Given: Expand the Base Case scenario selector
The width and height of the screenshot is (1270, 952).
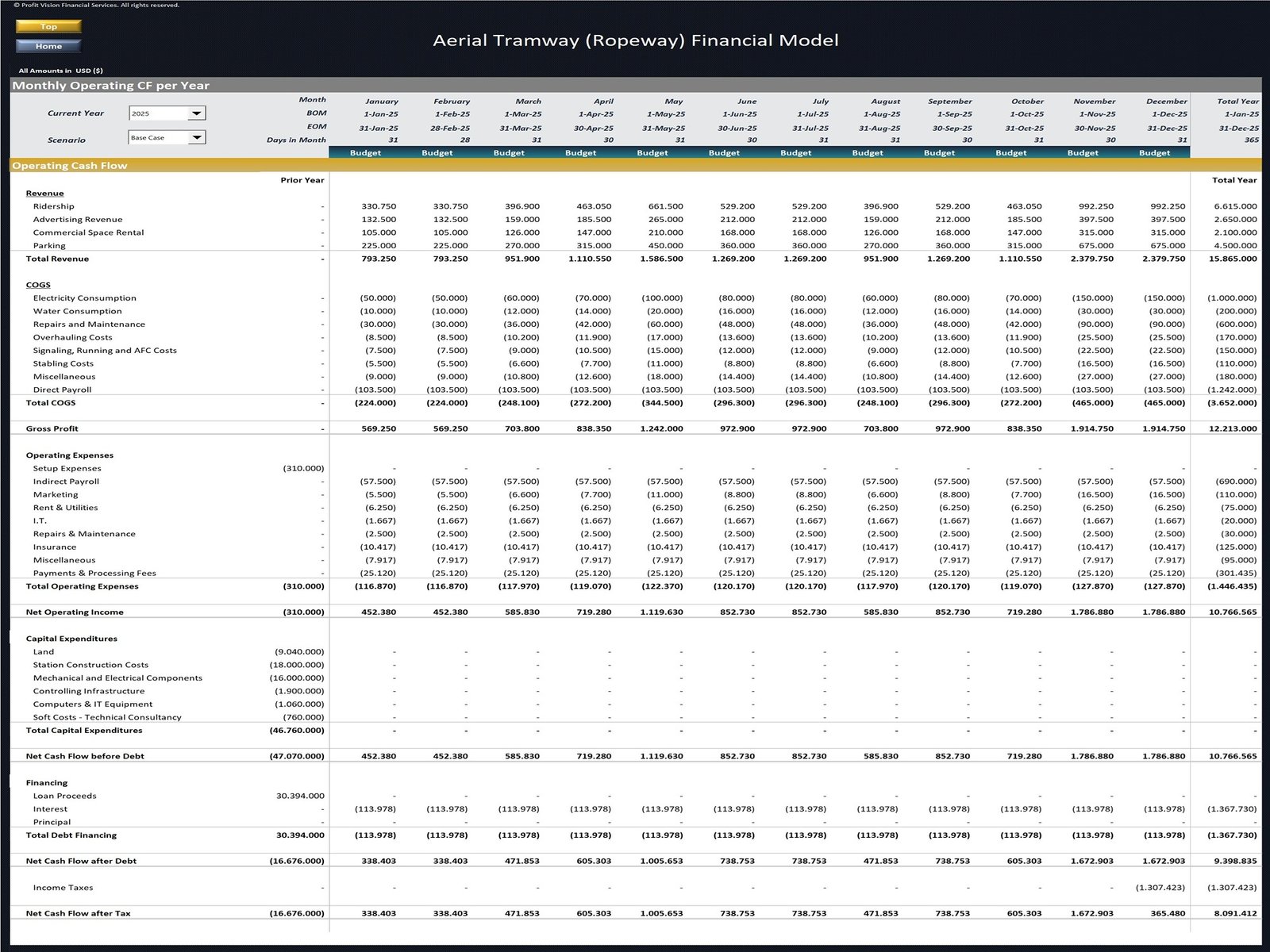Looking at the screenshot, I should click(x=196, y=137).
